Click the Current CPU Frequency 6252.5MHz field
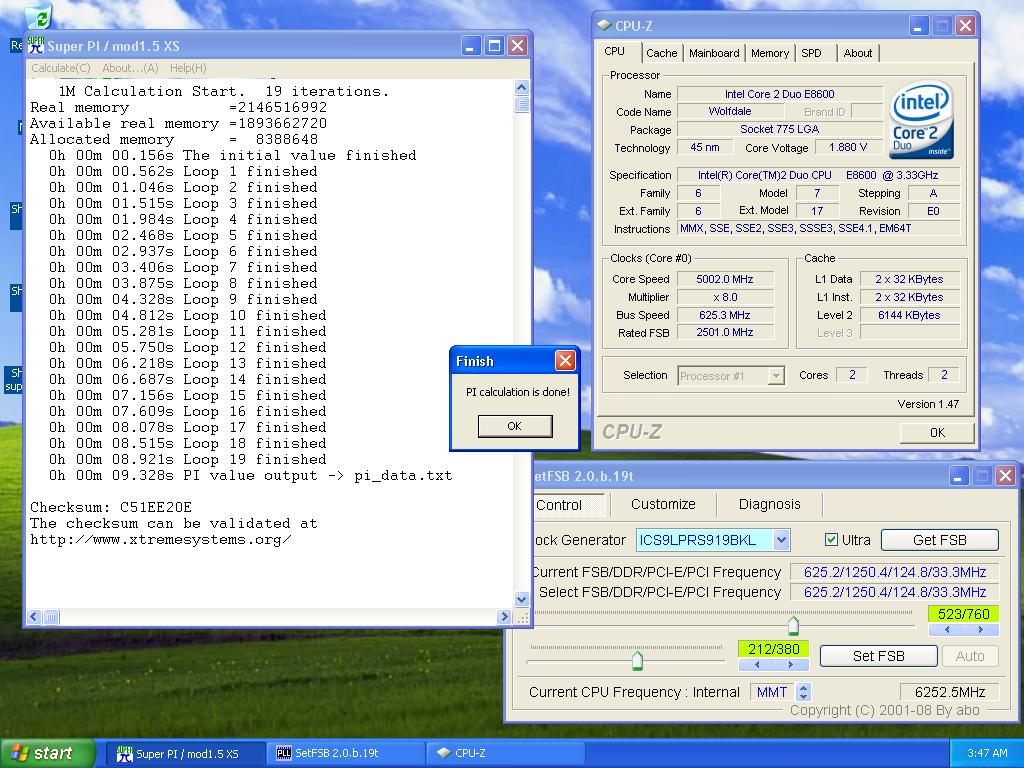This screenshot has height=768, width=1024. click(x=949, y=692)
